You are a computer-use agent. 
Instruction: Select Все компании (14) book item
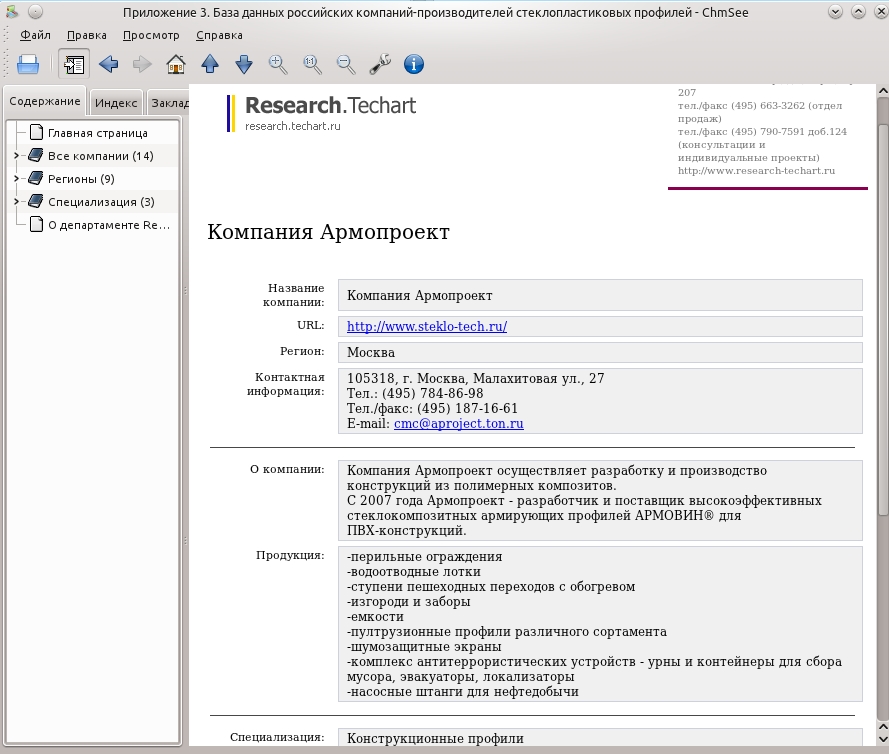[x=100, y=156]
